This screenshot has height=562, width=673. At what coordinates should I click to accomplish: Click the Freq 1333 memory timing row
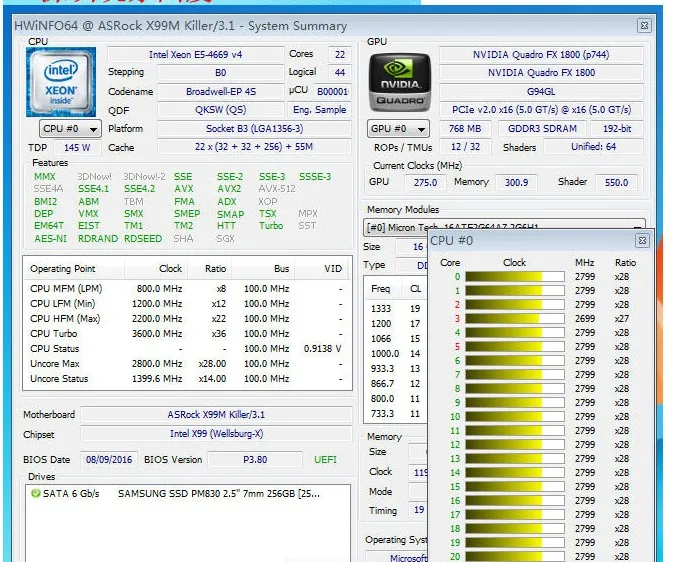click(x=396, y=309)
